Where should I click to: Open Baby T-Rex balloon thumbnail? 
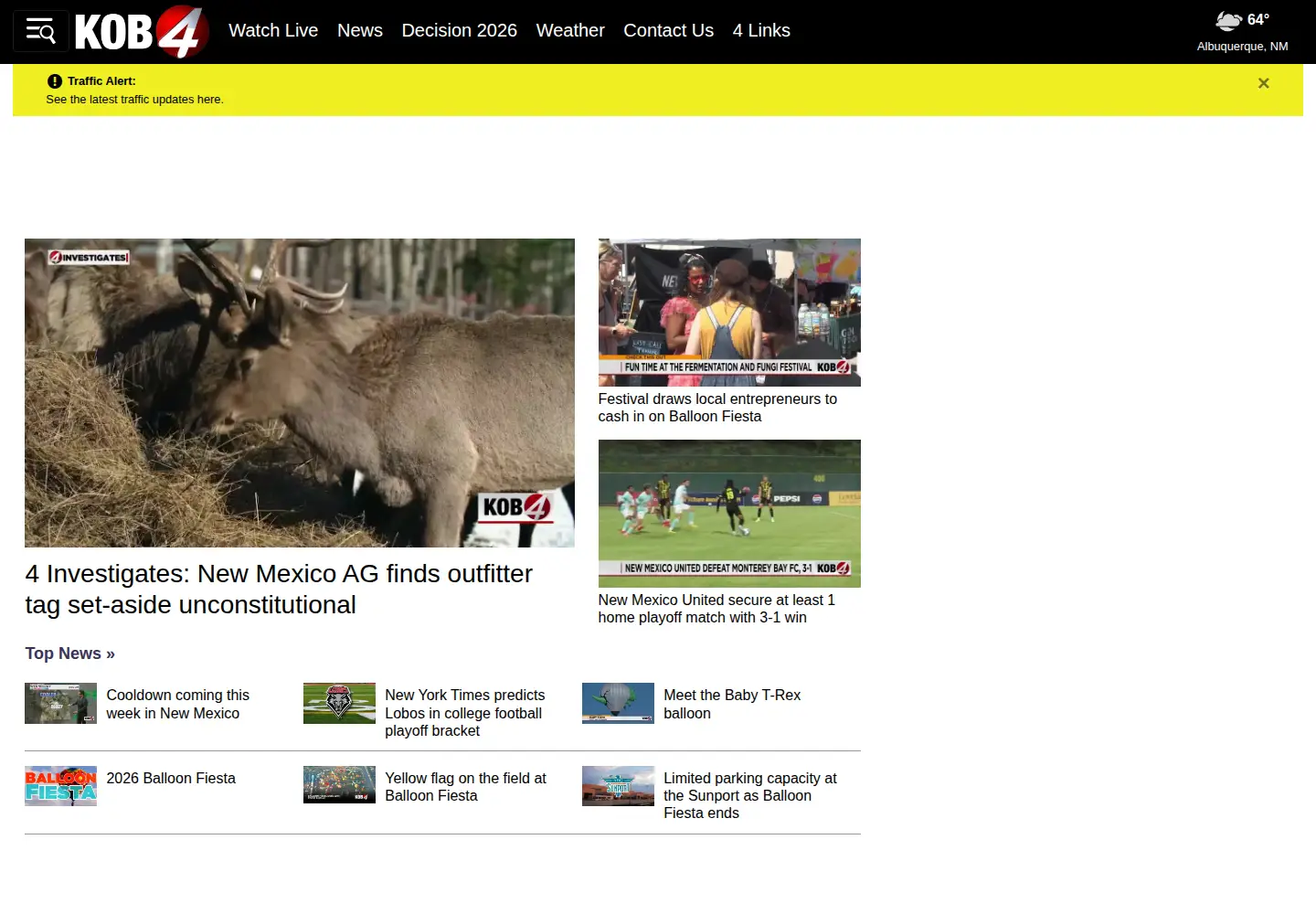pyautogui.click(x=618, y=703)
